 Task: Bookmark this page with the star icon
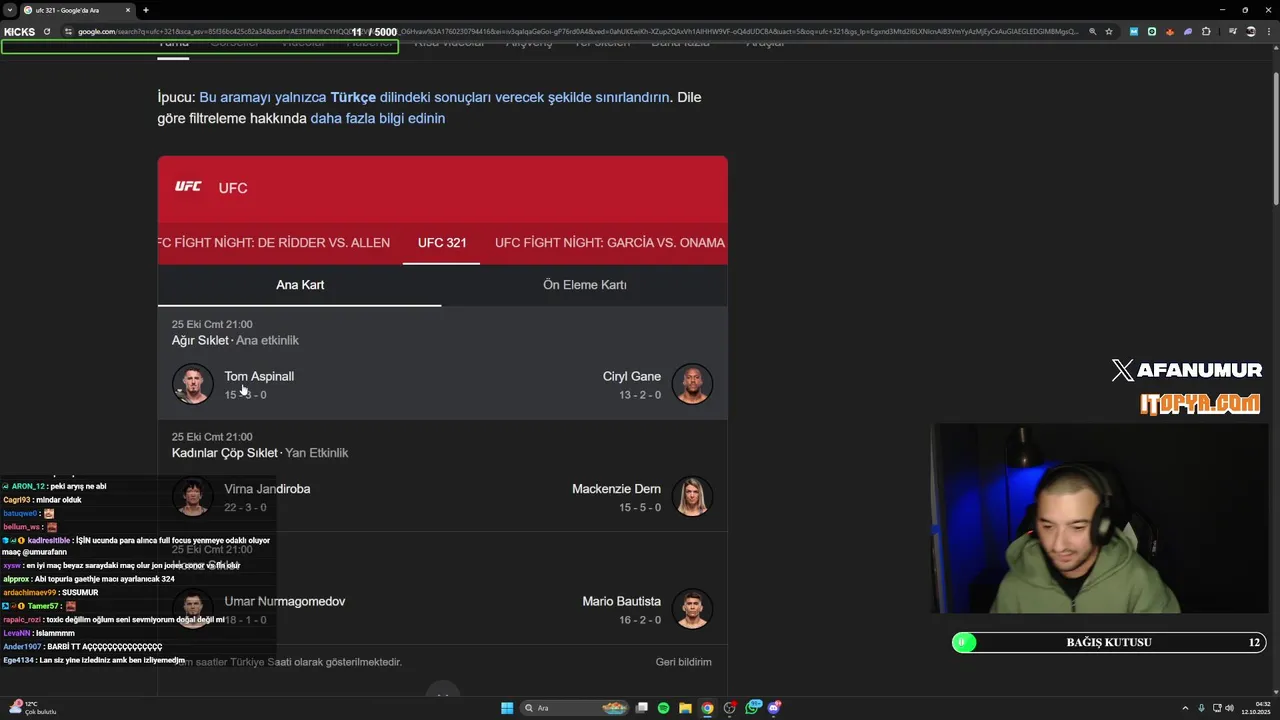tap(1109, 31)
